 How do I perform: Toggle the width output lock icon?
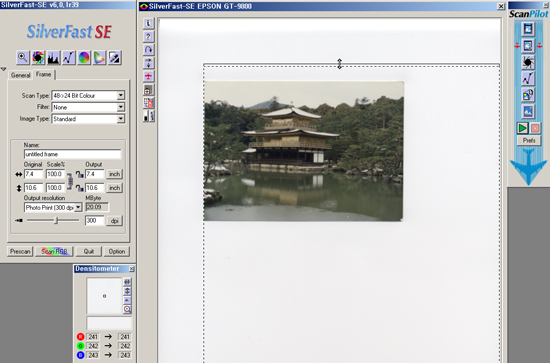click(80, 174)
